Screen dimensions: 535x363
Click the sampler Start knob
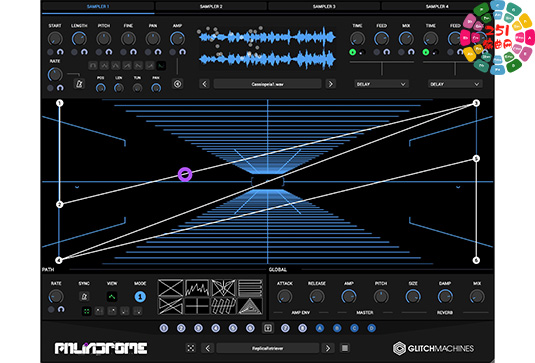(x=55, y=39)
